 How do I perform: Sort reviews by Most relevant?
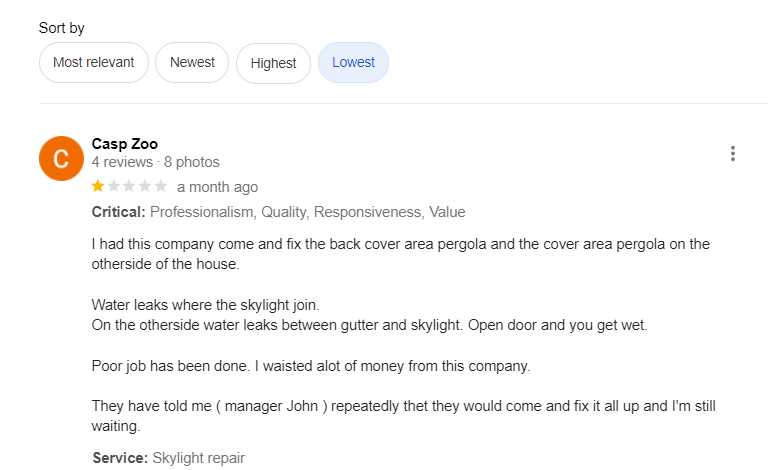[94, 62]
